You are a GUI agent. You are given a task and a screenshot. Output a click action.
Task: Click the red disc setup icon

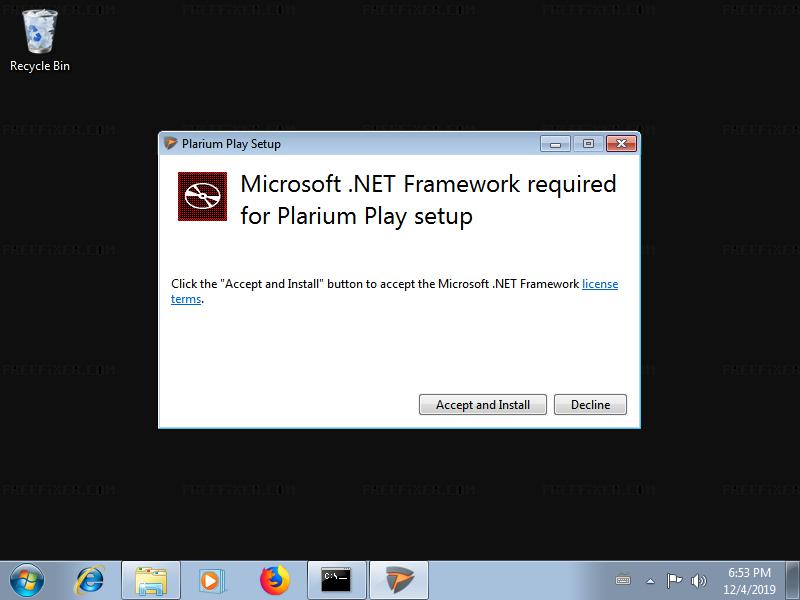point(203,196)
